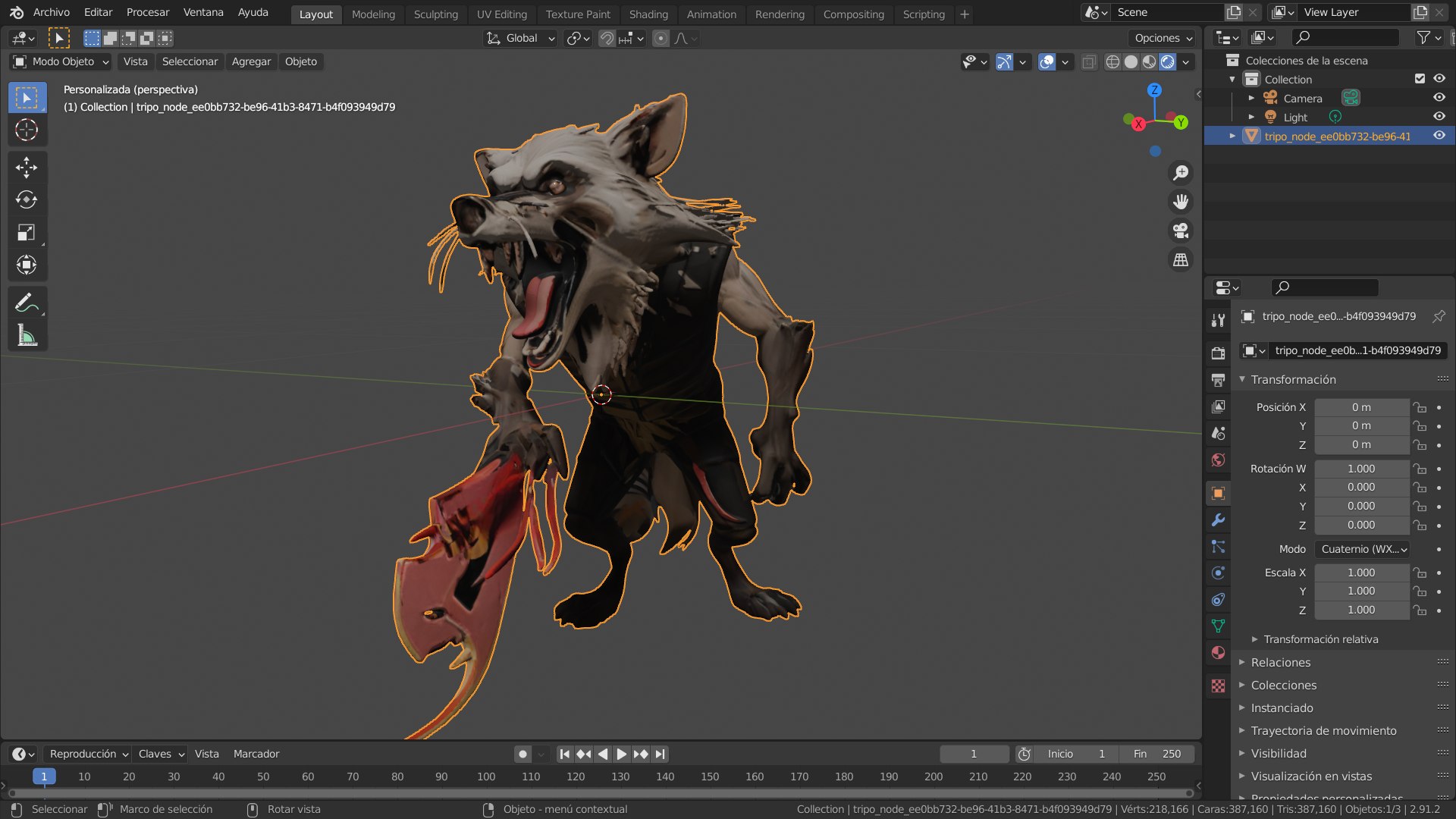Open the Material properties tab icon

click(x=1218, y=653)
